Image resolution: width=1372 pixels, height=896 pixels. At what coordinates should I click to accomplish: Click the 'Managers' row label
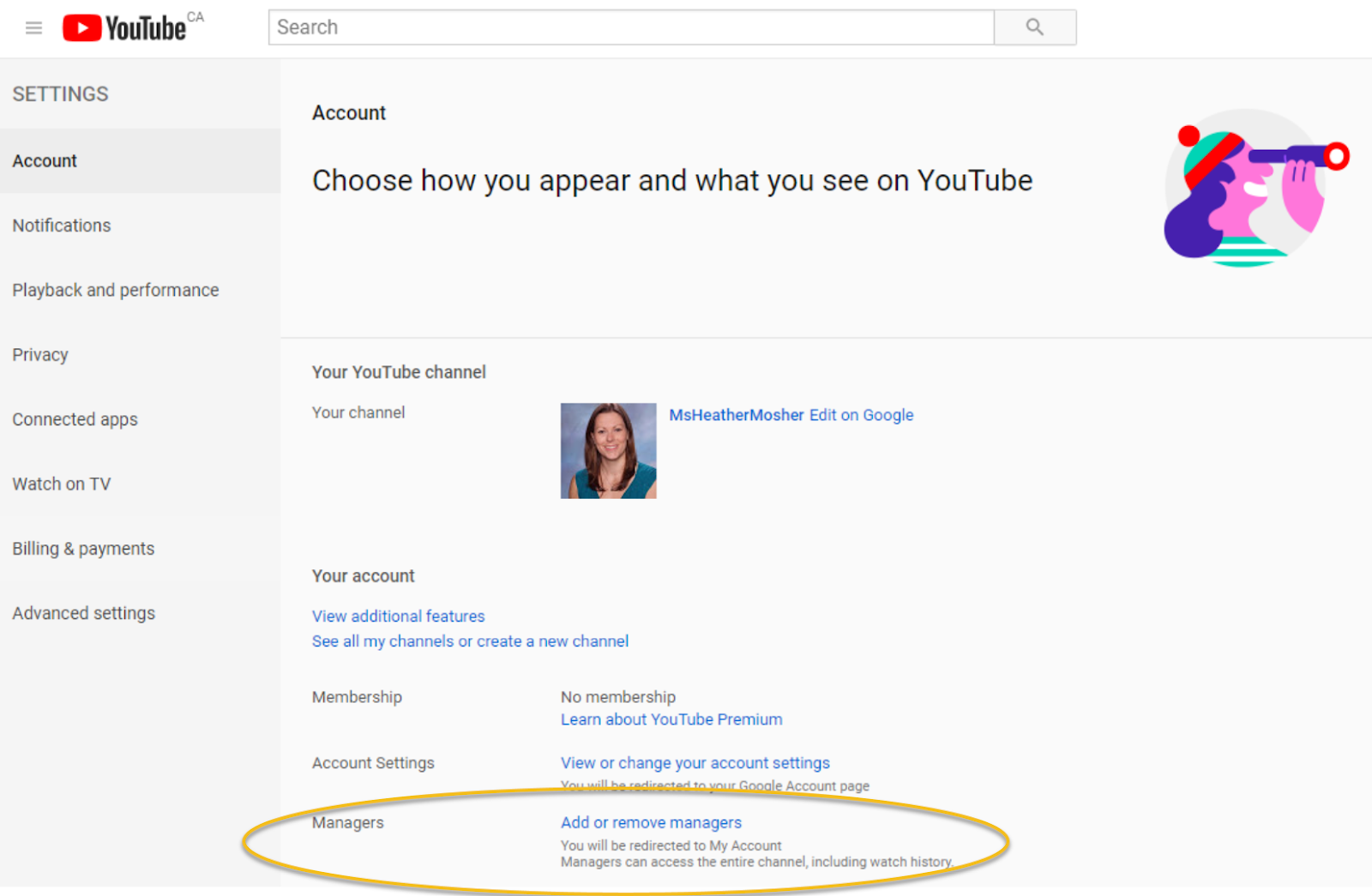[x=347, y=822]
